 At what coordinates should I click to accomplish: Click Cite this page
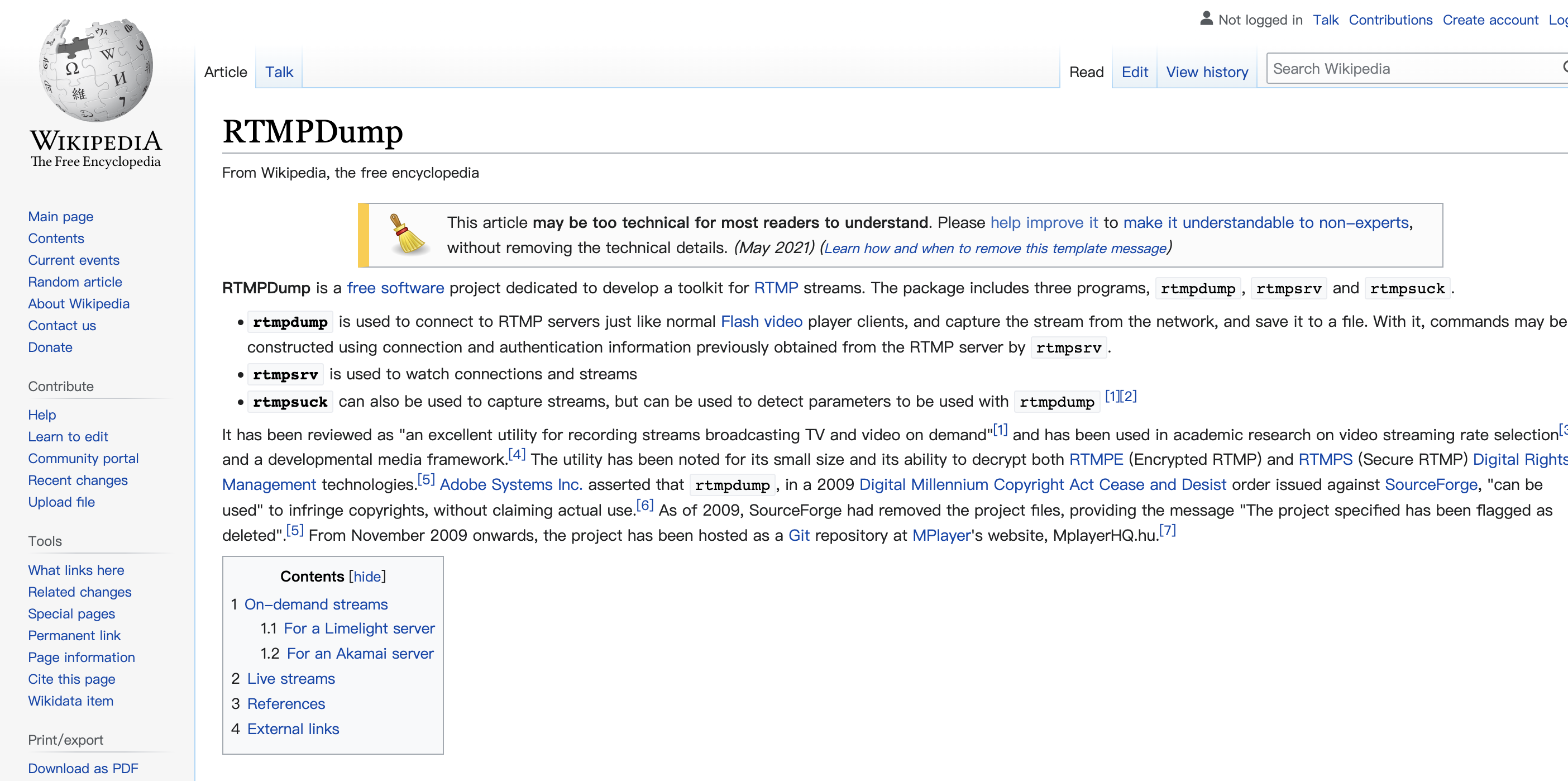click(x=71, y=679)
